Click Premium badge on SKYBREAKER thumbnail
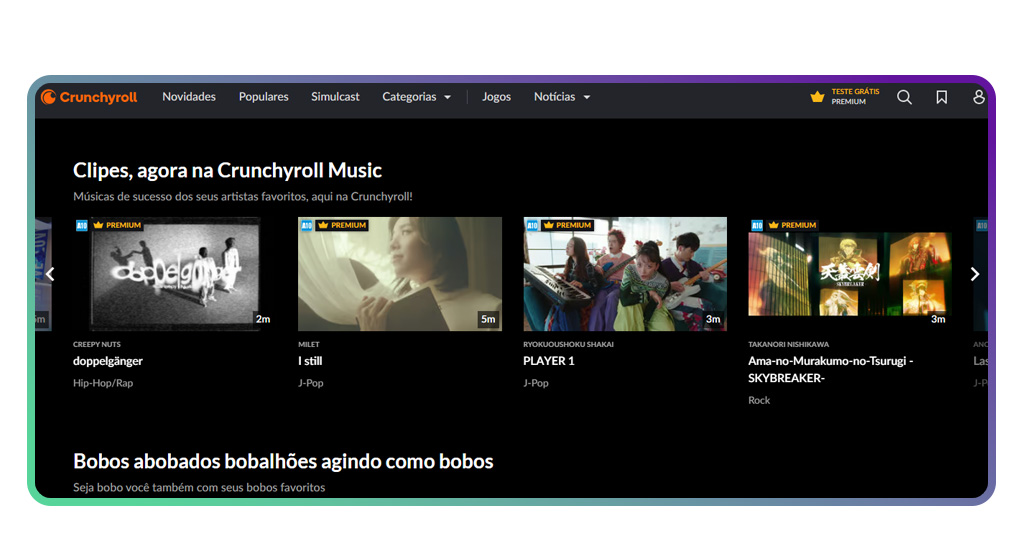The height and width of the screenshot is (536, 1024). pos(792,225)
